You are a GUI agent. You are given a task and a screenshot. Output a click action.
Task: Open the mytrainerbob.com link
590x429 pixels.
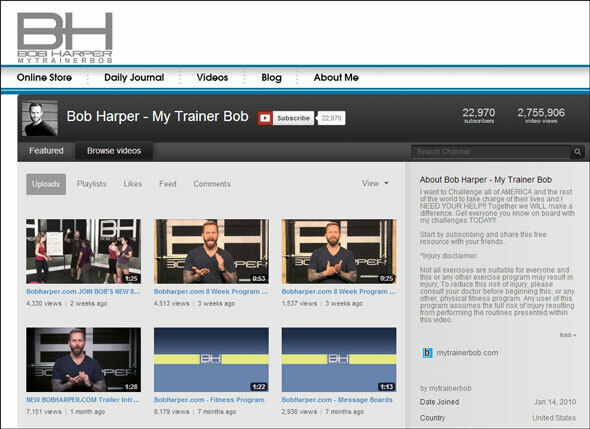tap(467, 353)
